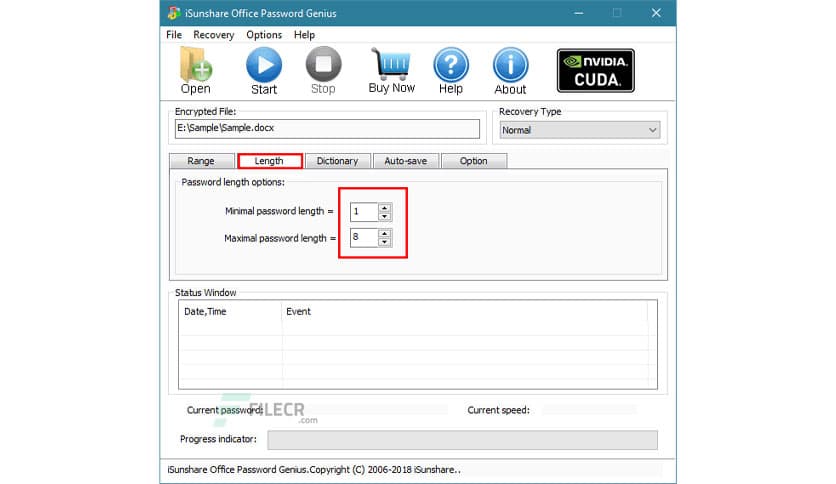Switch to the Range tab
This screenshot has width=836, height=484.
201,161
